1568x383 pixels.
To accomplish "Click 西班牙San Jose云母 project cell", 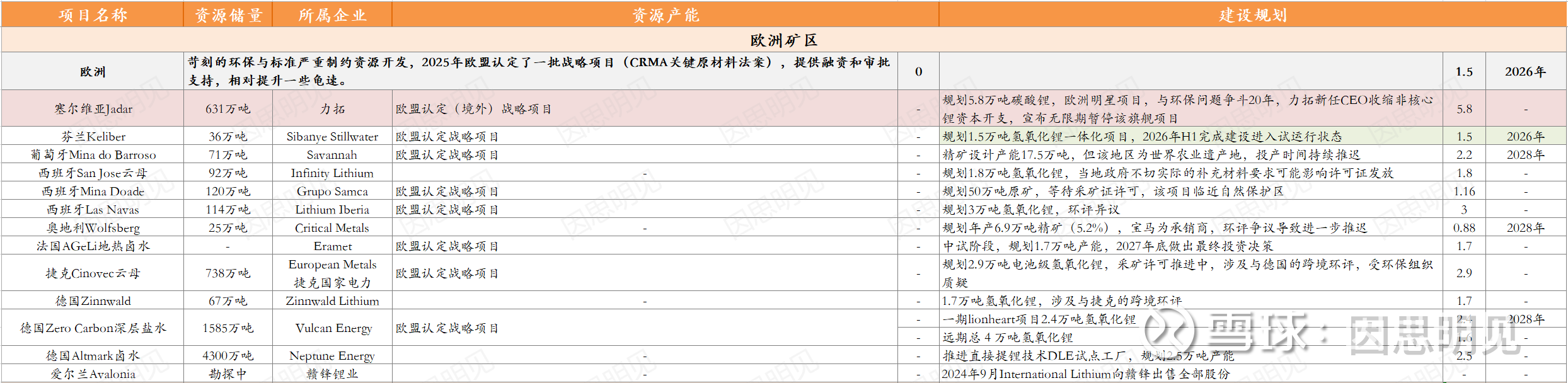I will (x=92, y=173).
